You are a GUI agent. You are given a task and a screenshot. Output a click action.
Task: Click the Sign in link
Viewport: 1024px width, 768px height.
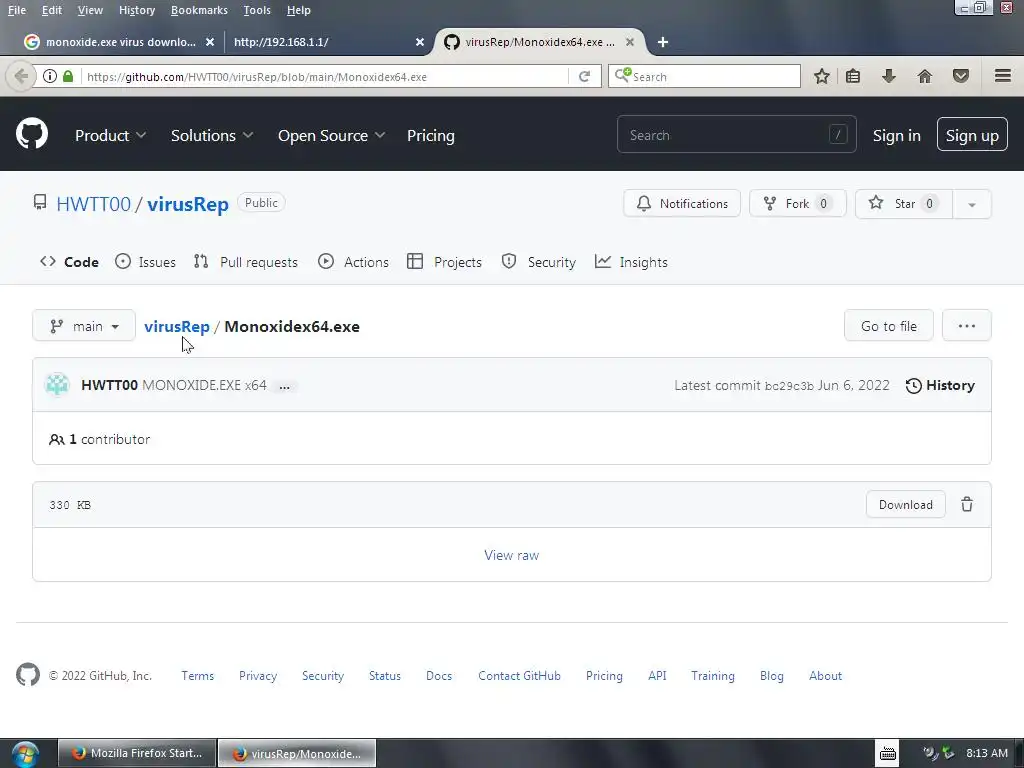[x=896, y=135]
